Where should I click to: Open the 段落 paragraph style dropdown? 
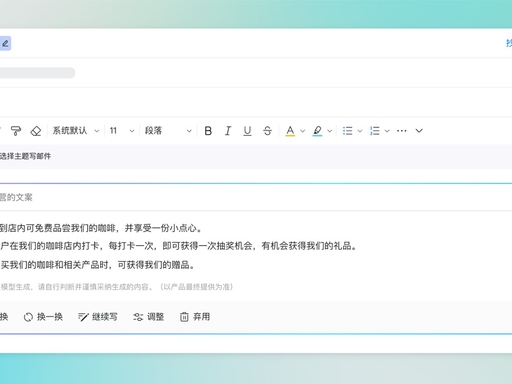(168, 131)
